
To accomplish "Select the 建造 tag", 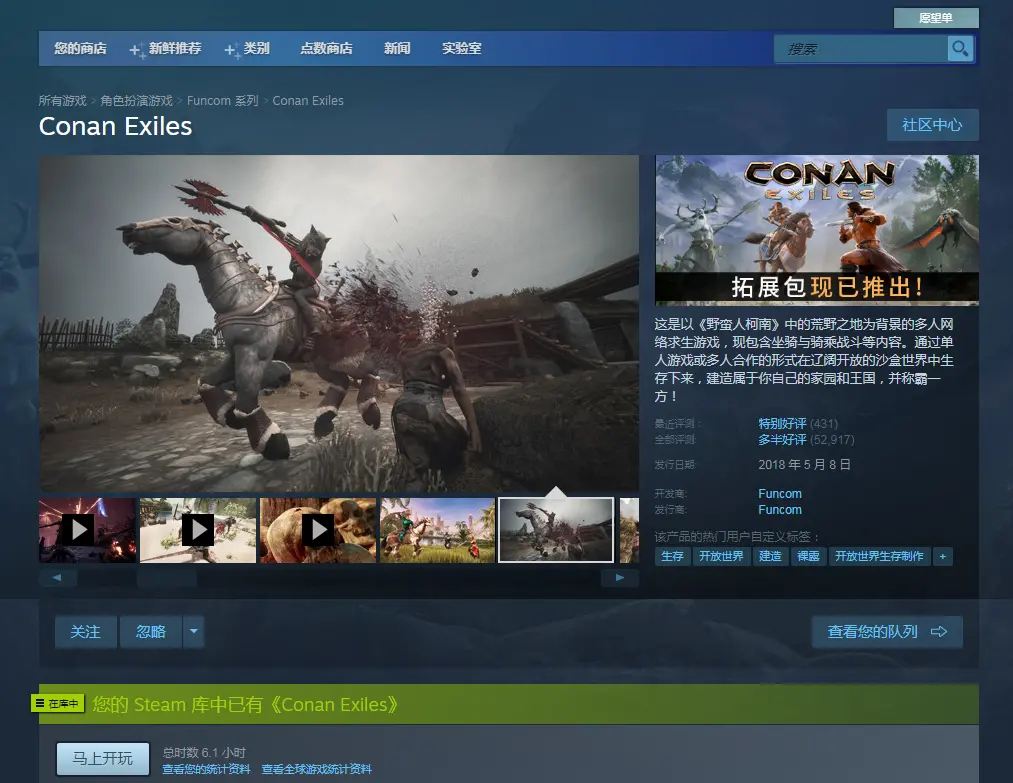I will pos(770,556).
